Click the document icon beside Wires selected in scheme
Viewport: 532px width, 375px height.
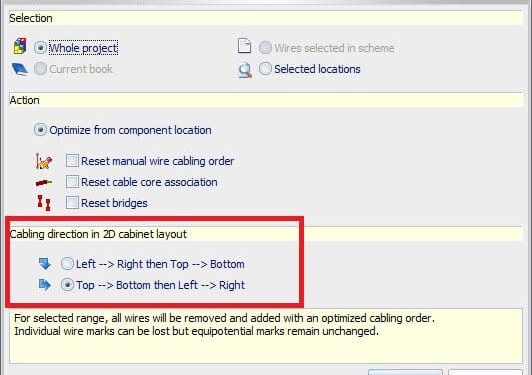[x=244, y=46]
